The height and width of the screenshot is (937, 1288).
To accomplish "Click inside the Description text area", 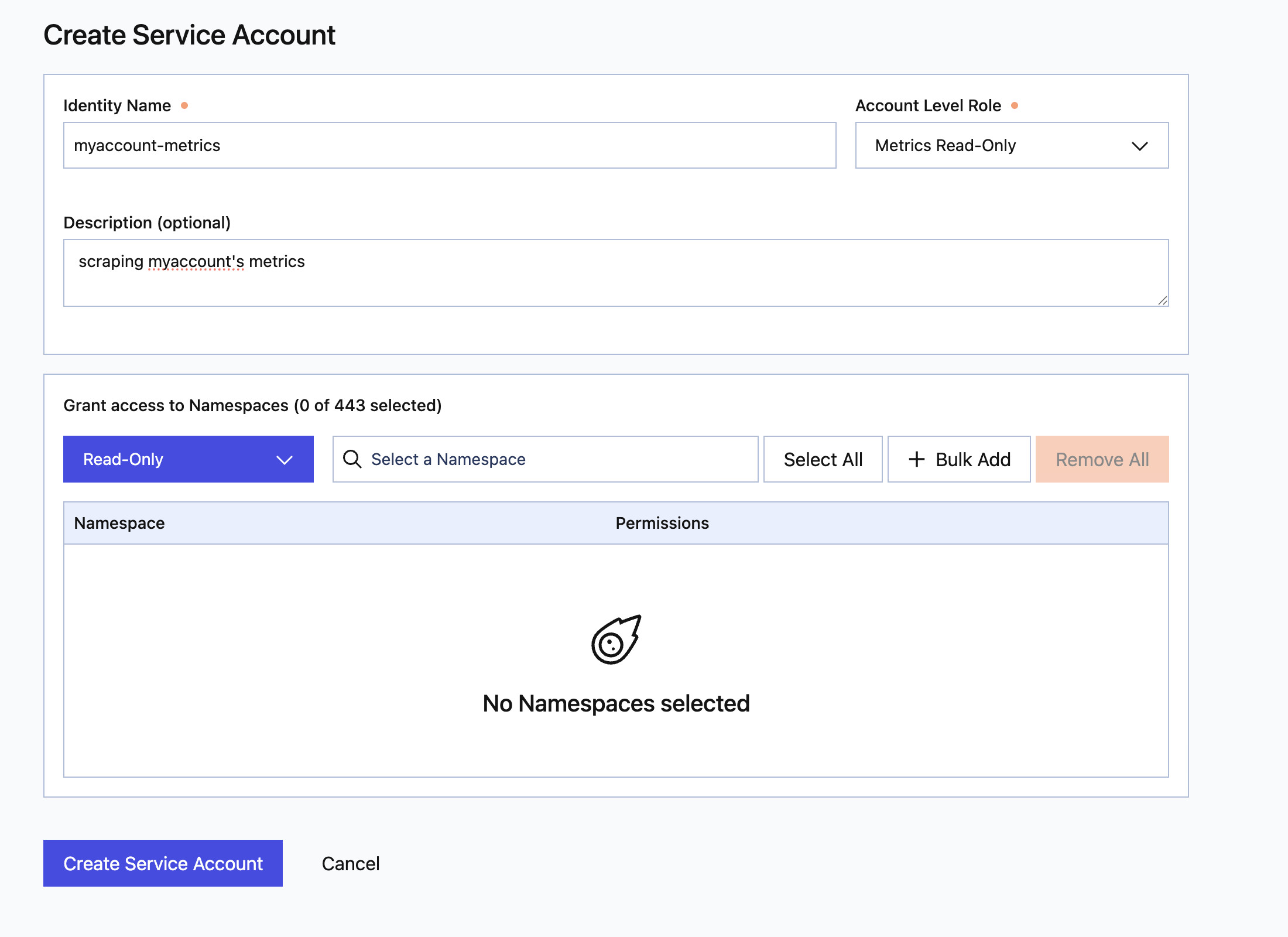I will 615,273.
